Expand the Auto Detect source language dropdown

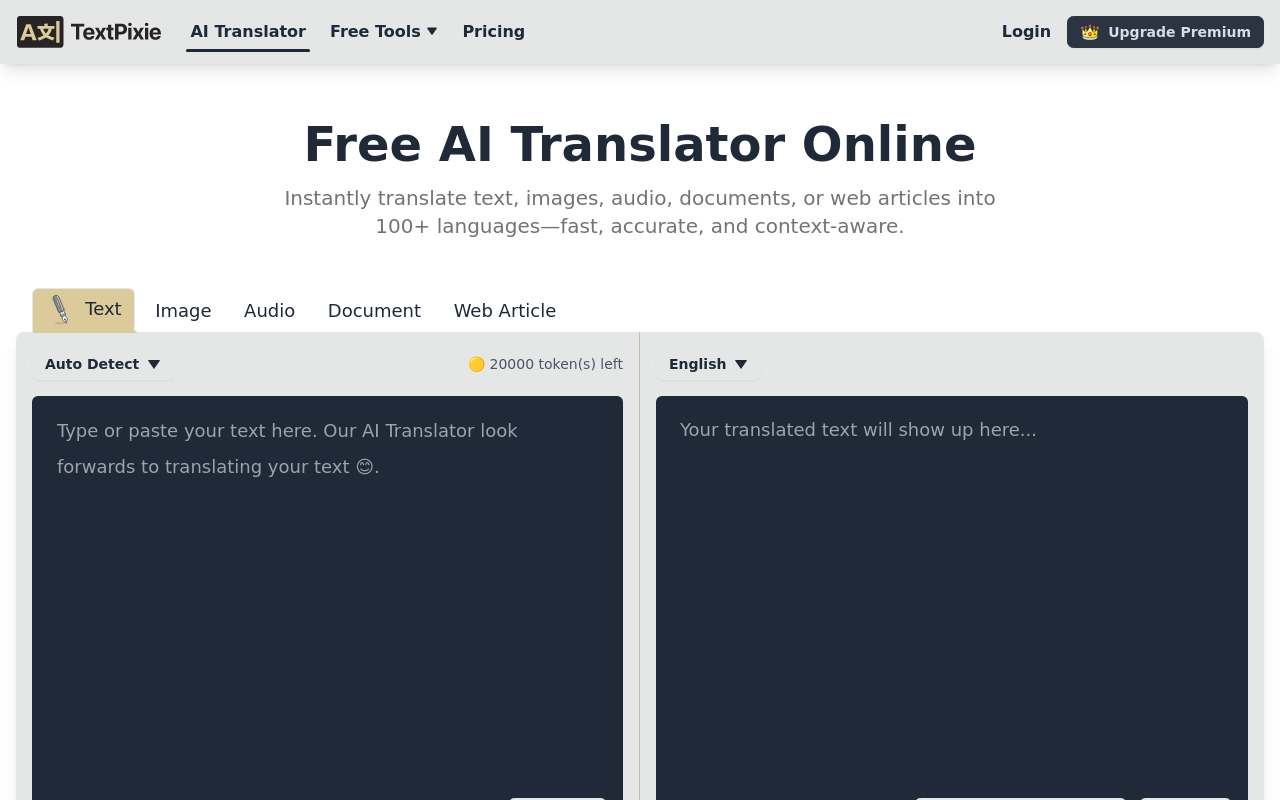tap(102, 364)
